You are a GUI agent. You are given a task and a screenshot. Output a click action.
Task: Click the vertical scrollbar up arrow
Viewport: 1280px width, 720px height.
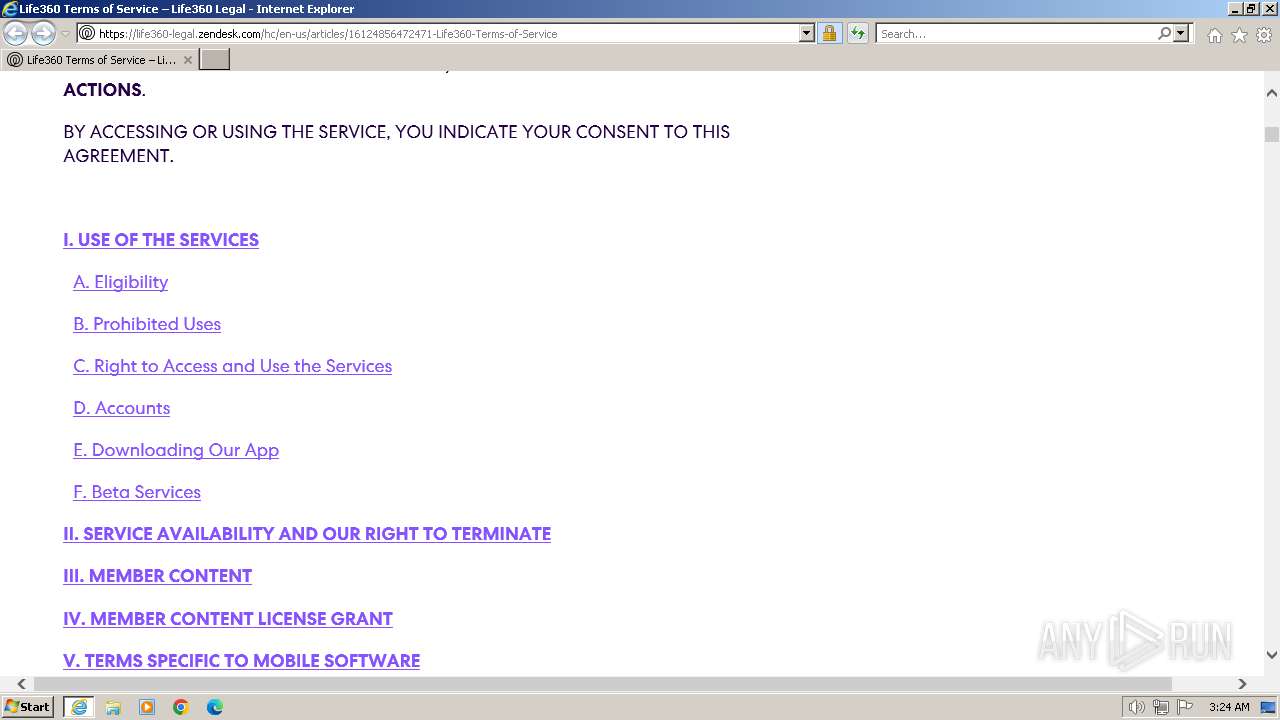click(1272, 93)
